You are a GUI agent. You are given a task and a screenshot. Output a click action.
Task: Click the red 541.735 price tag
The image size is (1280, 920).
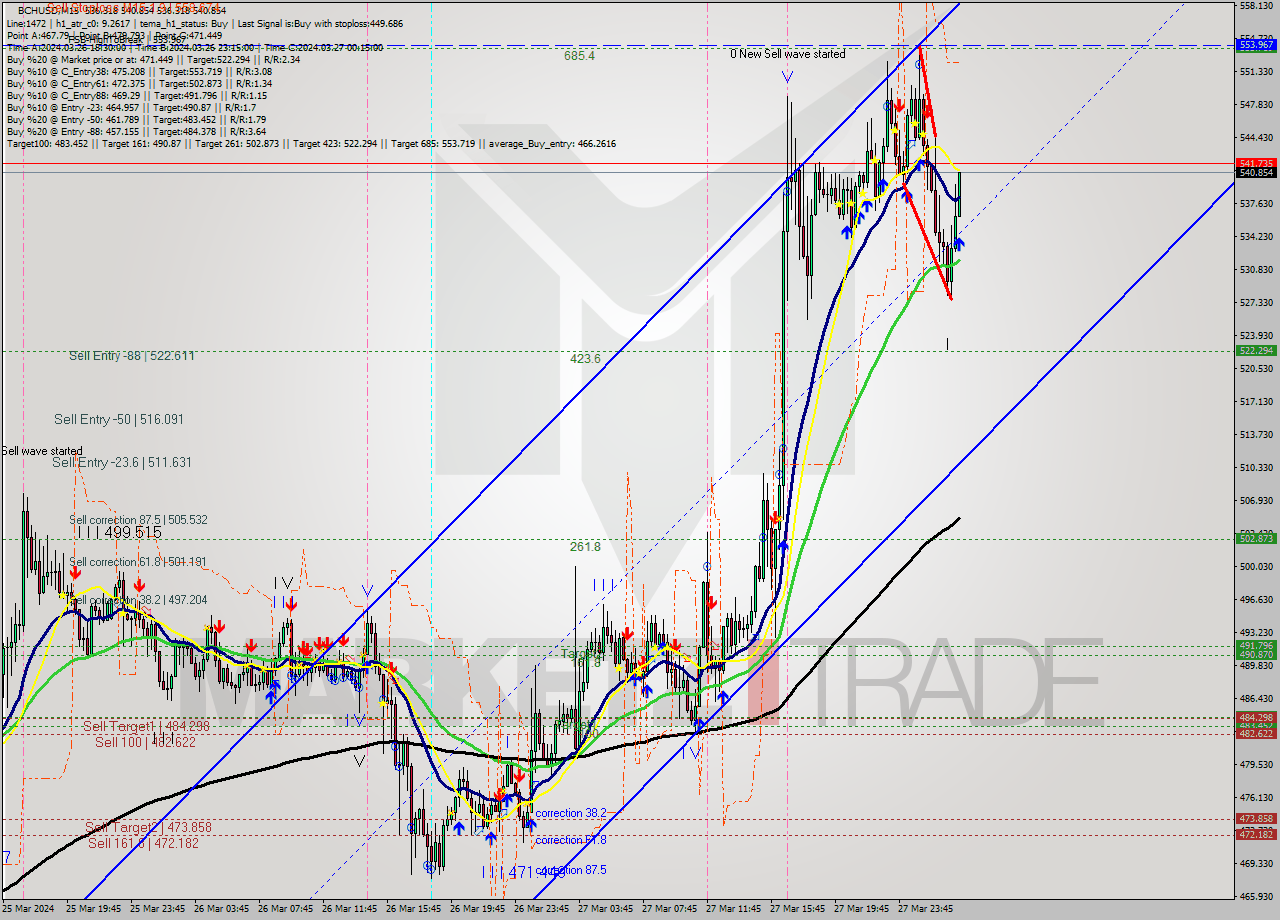(x=1257, y=162)
